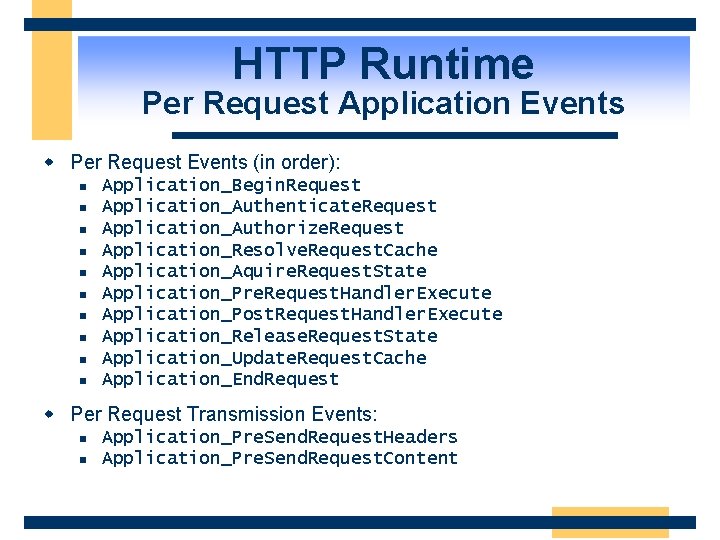Click the Per Request Events (in order) heading

[205, 163]
